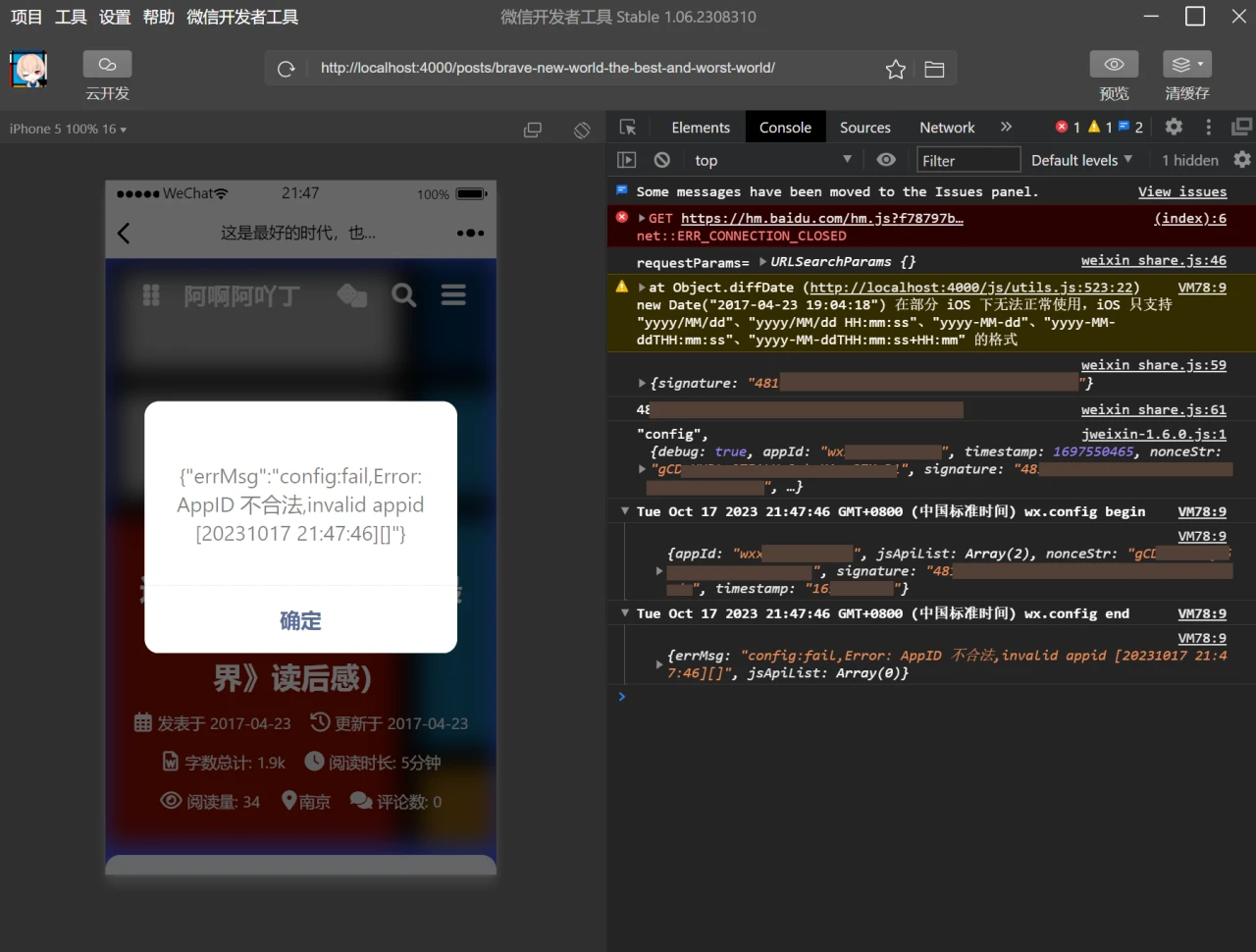Click the reload page icon in address bar
This screenshot has width=1256, height=952.
tap(287, 69)
